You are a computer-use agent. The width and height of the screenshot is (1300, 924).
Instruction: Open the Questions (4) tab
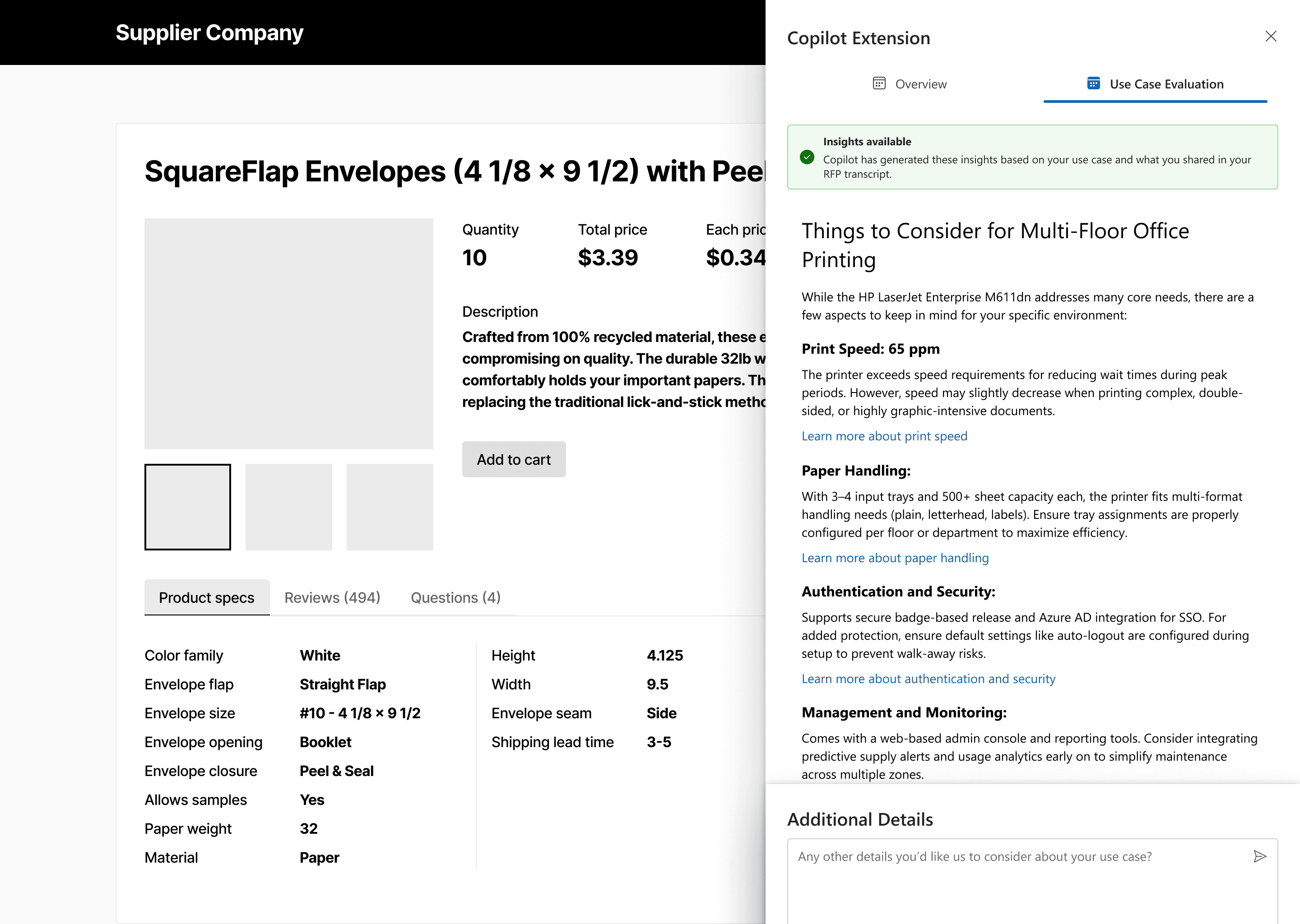455,597
